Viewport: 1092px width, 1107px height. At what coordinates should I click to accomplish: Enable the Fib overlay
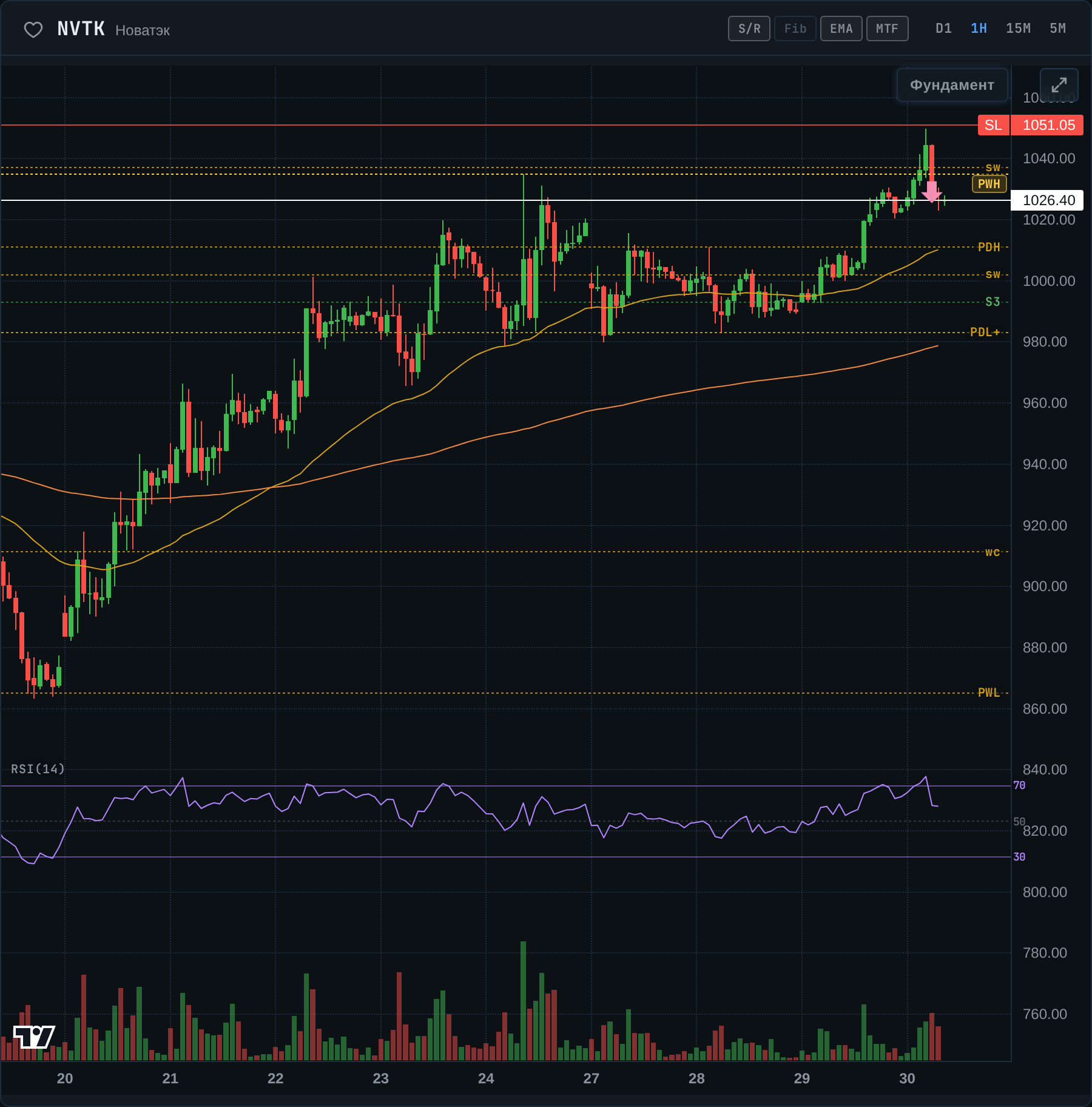tap(795, 29)
